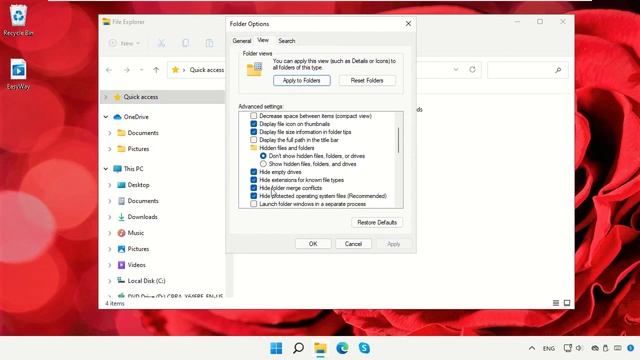Enable Display the full path in title bar
The image size is (640, 360).
[x=253, y=140]
